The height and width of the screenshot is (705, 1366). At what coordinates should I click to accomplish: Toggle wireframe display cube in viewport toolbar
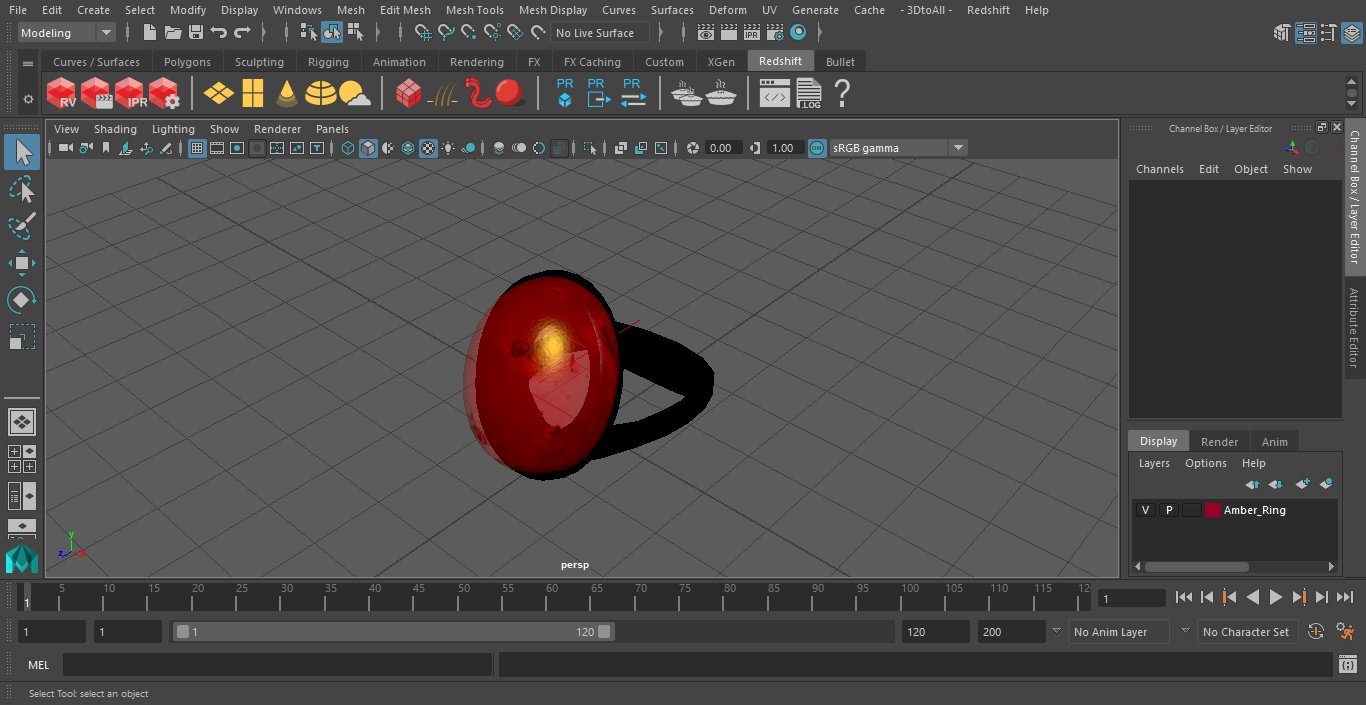(x=348, y=148)
